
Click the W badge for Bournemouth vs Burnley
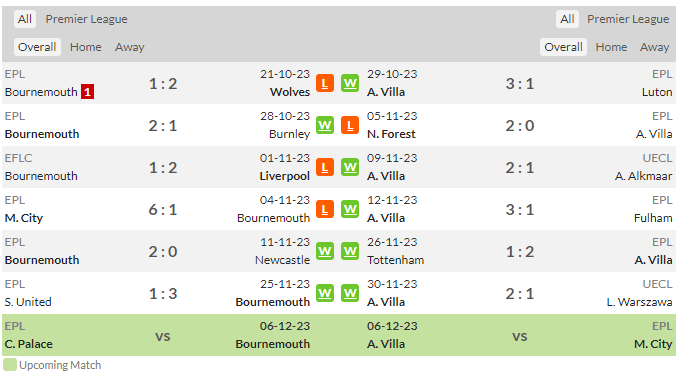click(x=325, y=125)
